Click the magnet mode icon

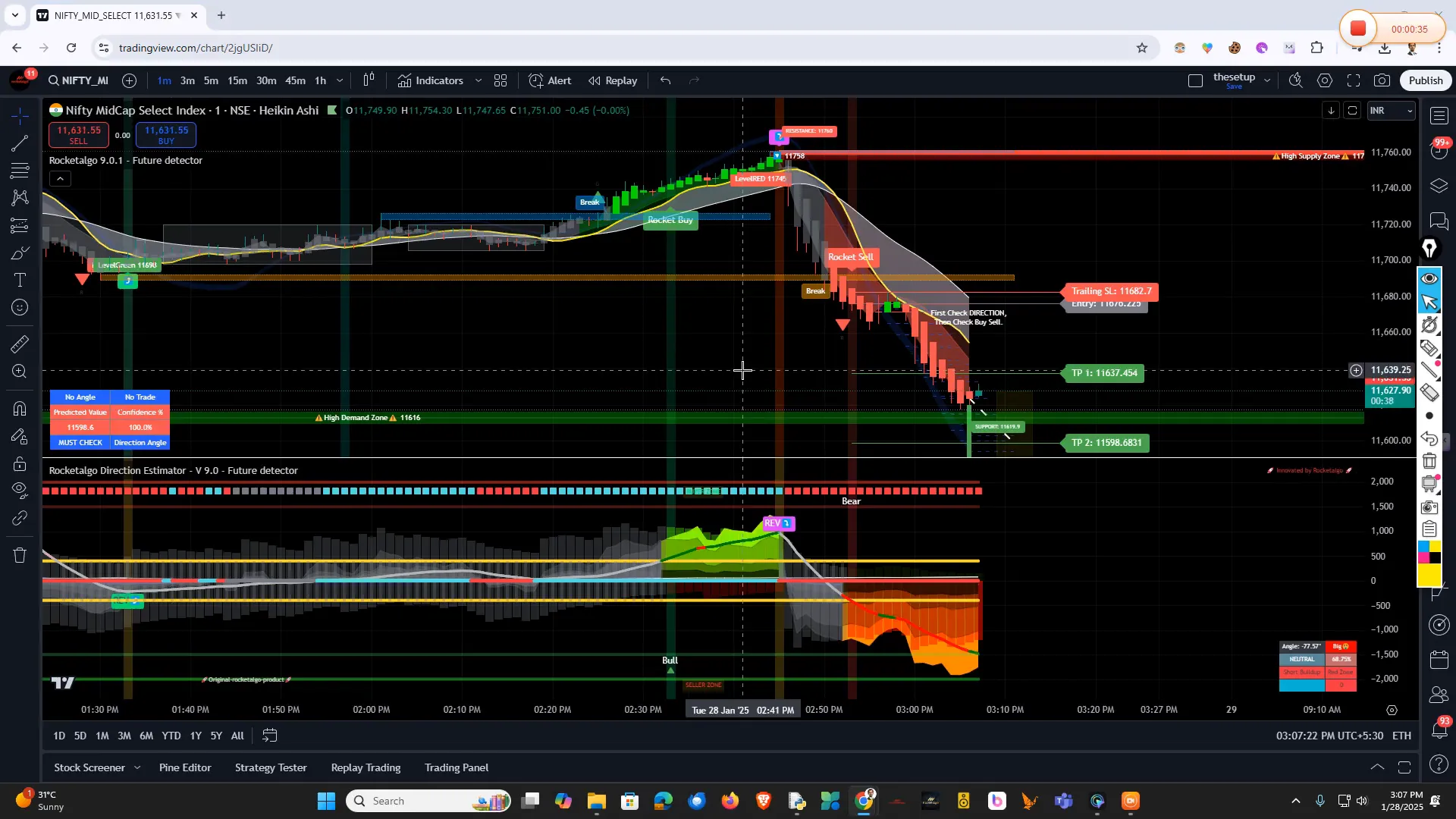tap(20, 408)
